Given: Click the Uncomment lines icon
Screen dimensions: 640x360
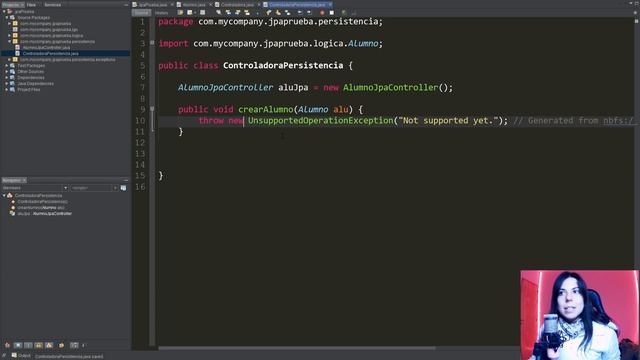Looking at the screenshot, I should 353,13.
